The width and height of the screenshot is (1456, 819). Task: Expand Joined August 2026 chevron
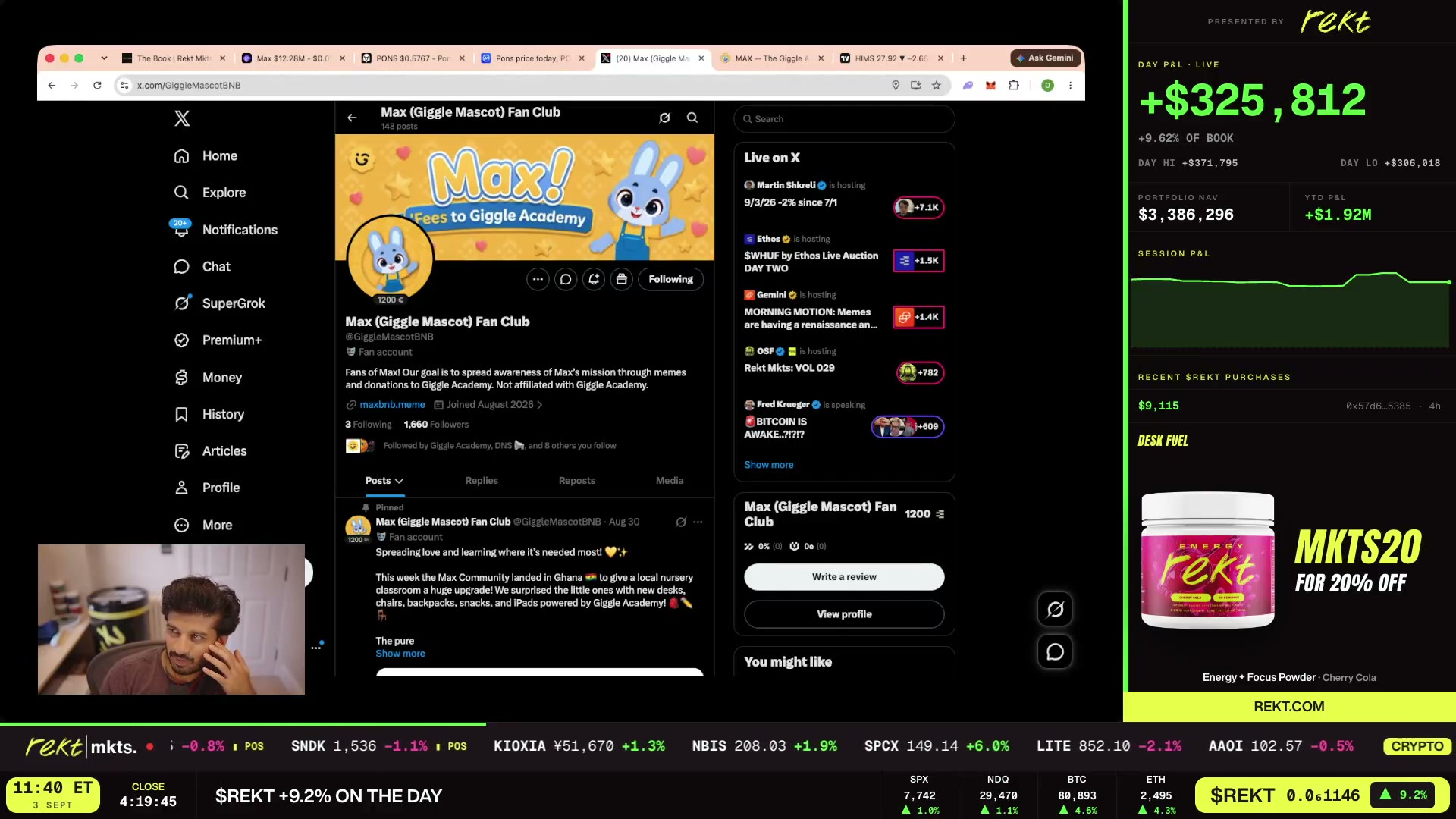point(540,405)
